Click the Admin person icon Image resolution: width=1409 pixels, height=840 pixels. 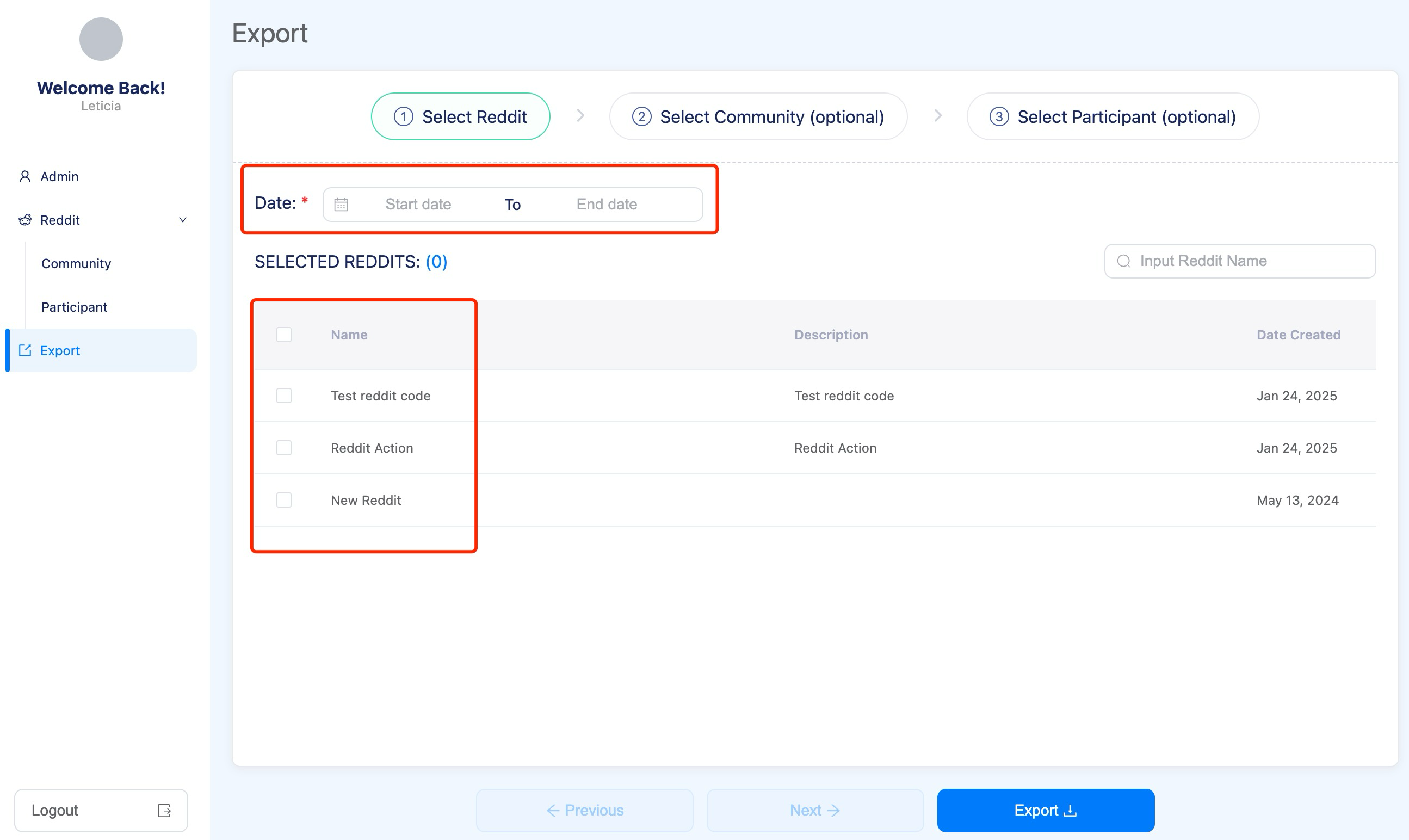[25, 177]
